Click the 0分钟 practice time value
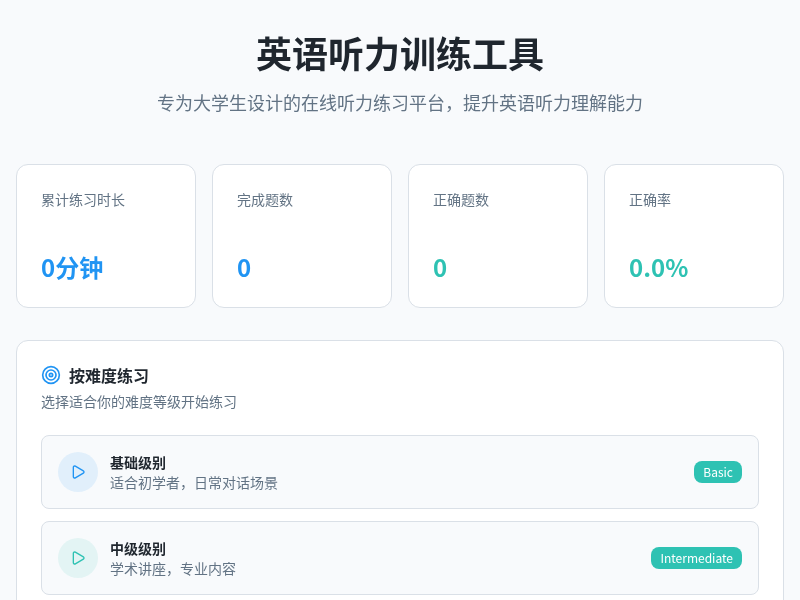The height and width of the screenshot is (600, 800). 69,268
